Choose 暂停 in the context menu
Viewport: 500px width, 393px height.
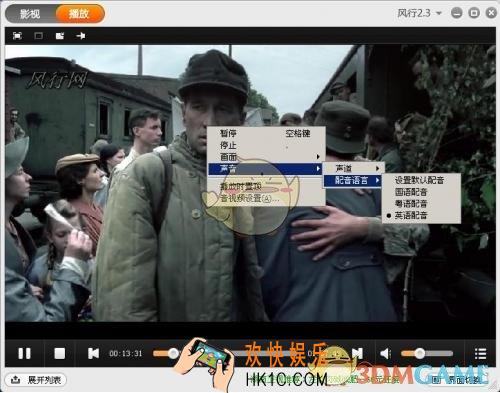pos(266,133)
